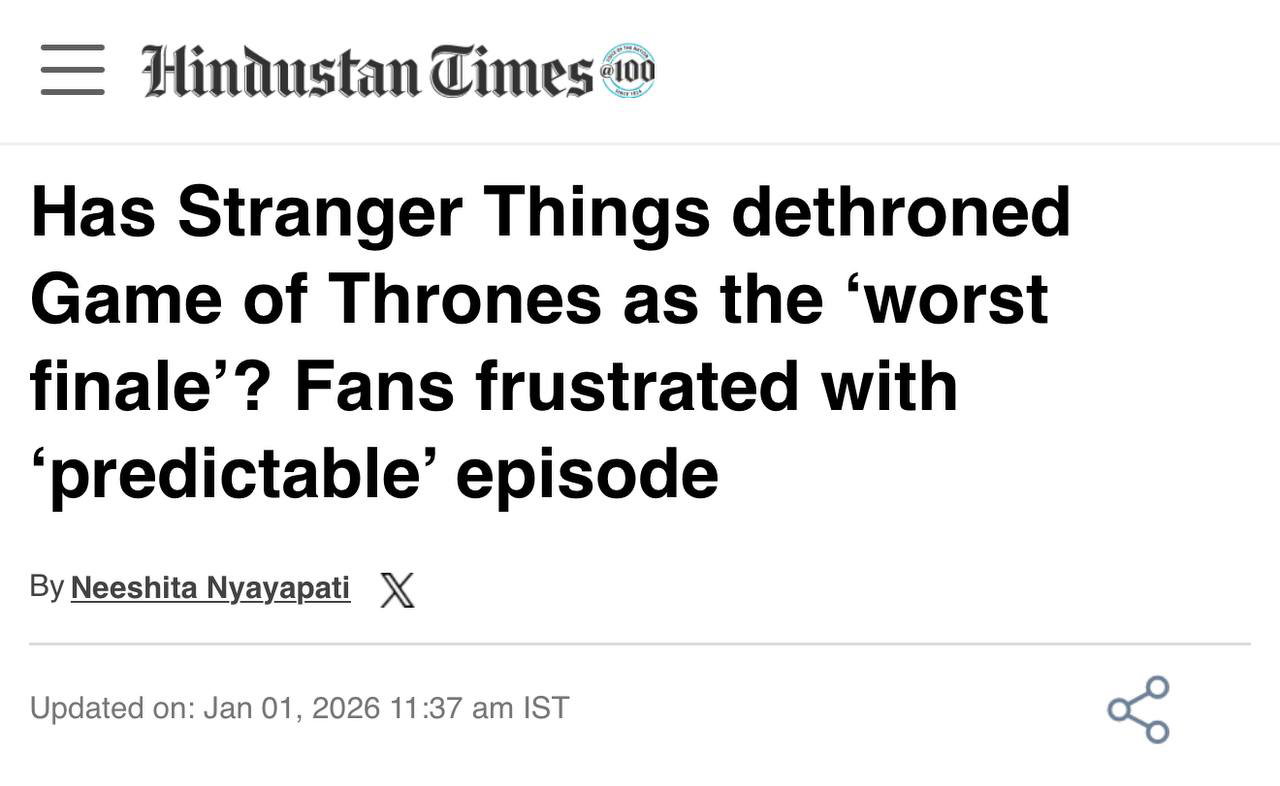The image size is (1280, 786).
Task: Click the word "Times" in the masthead
Action: tap(512, 71)
